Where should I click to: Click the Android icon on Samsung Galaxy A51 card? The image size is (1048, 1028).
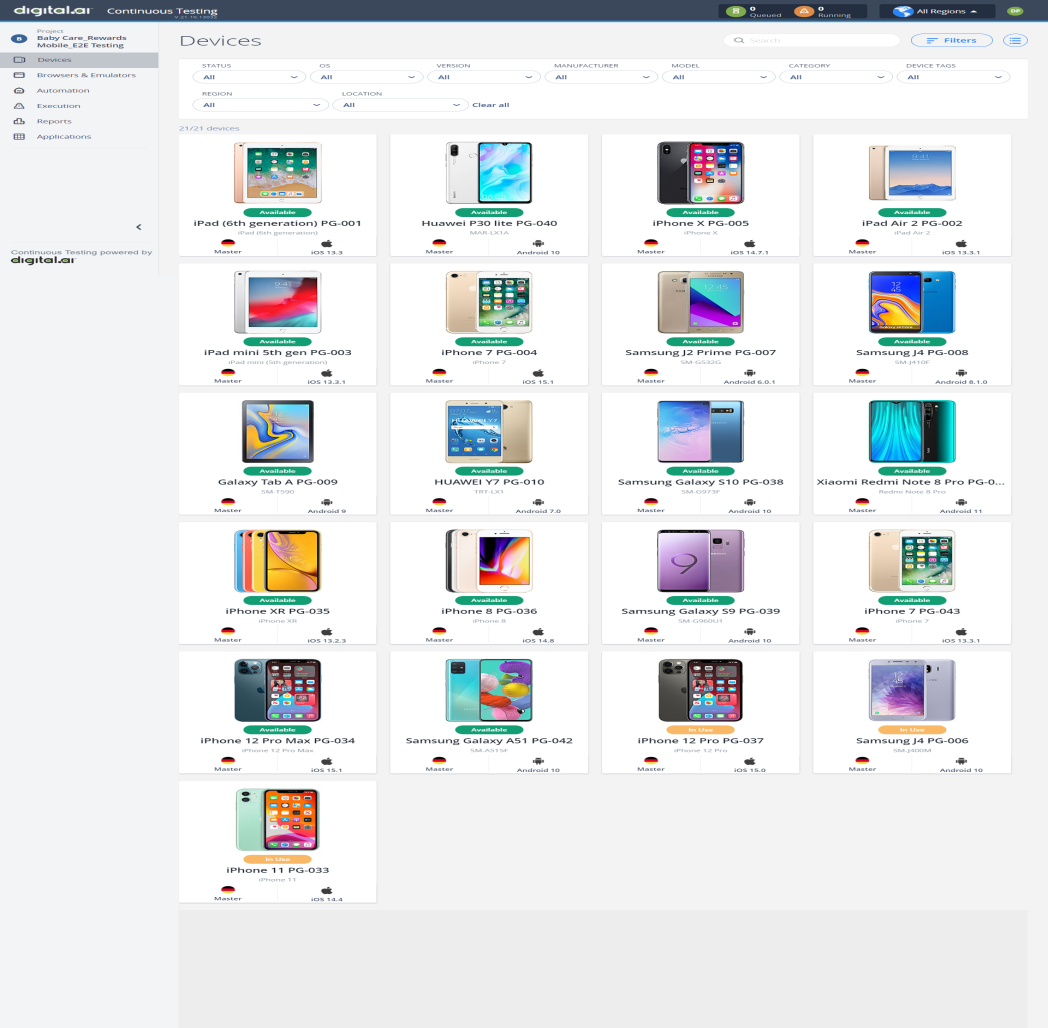538,761
